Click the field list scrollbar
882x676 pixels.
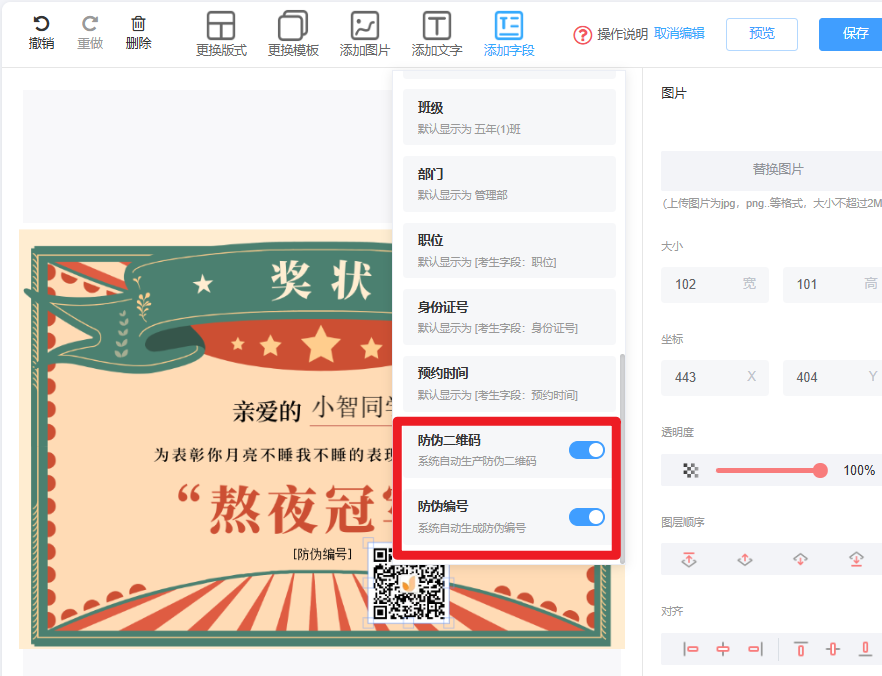622,458
